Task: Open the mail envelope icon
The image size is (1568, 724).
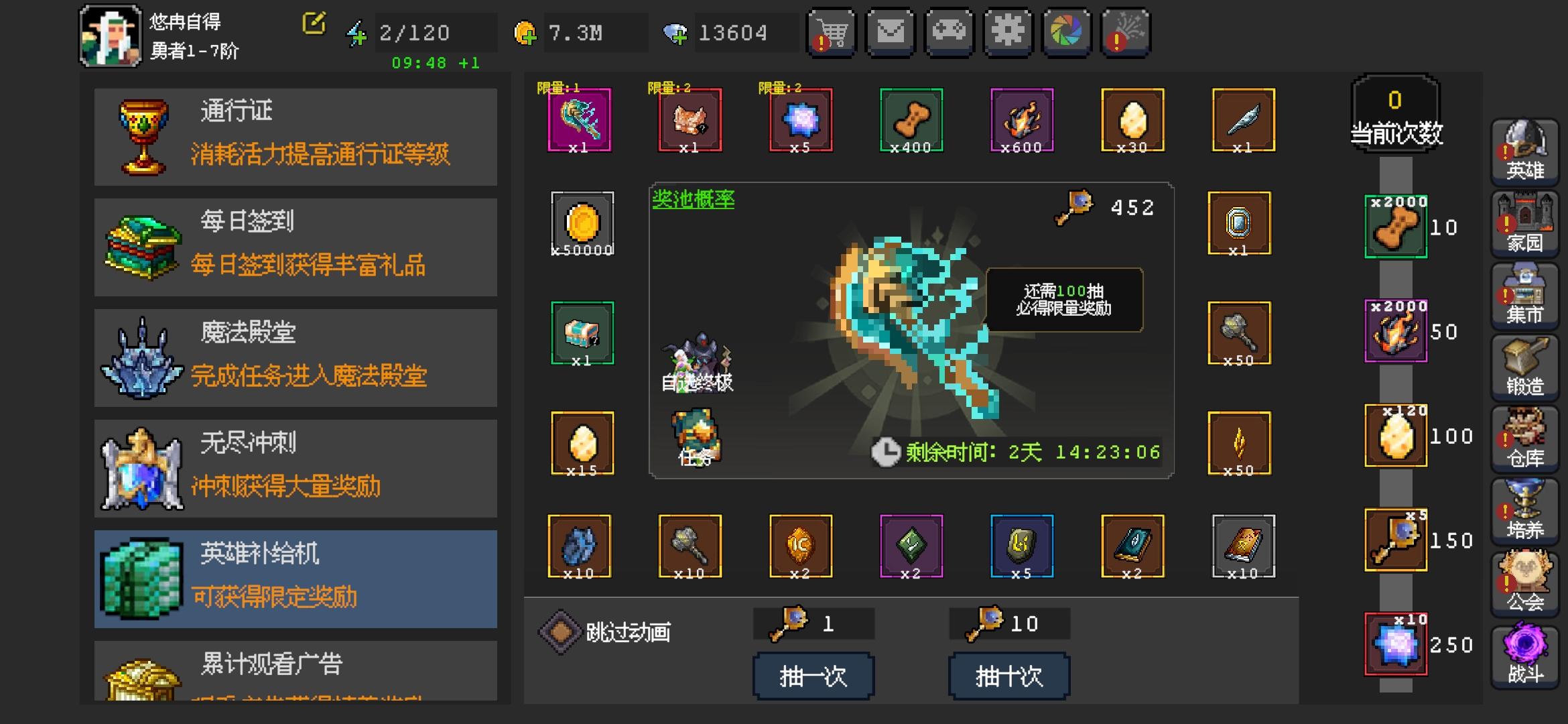Action: point(891,32)
